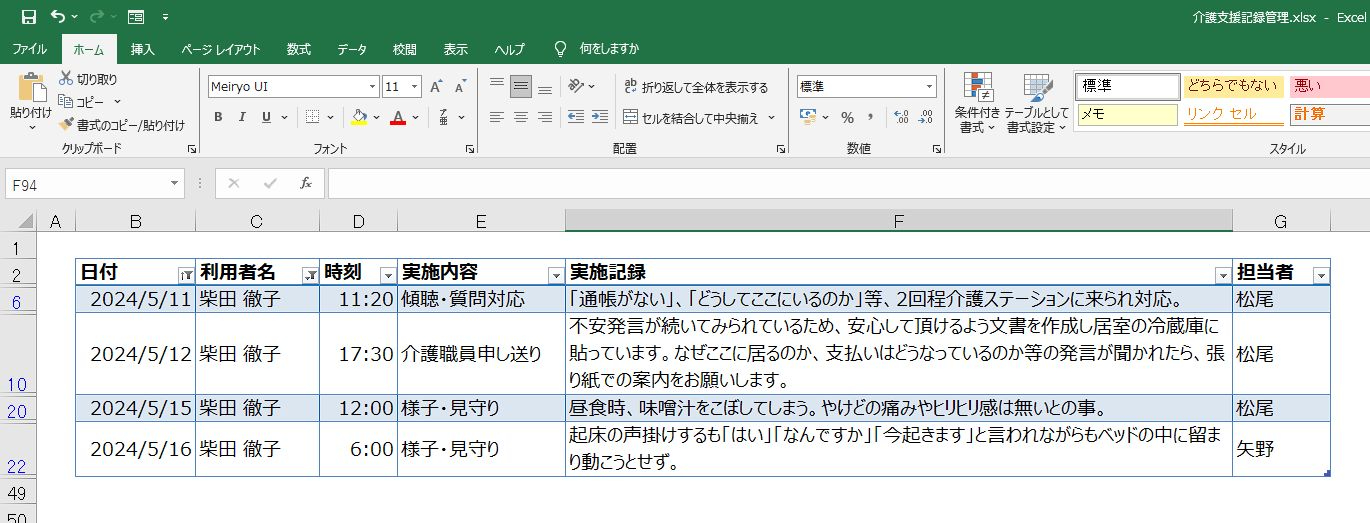Switch to the 挿入 ribbon tab

(x=143, y=49)
